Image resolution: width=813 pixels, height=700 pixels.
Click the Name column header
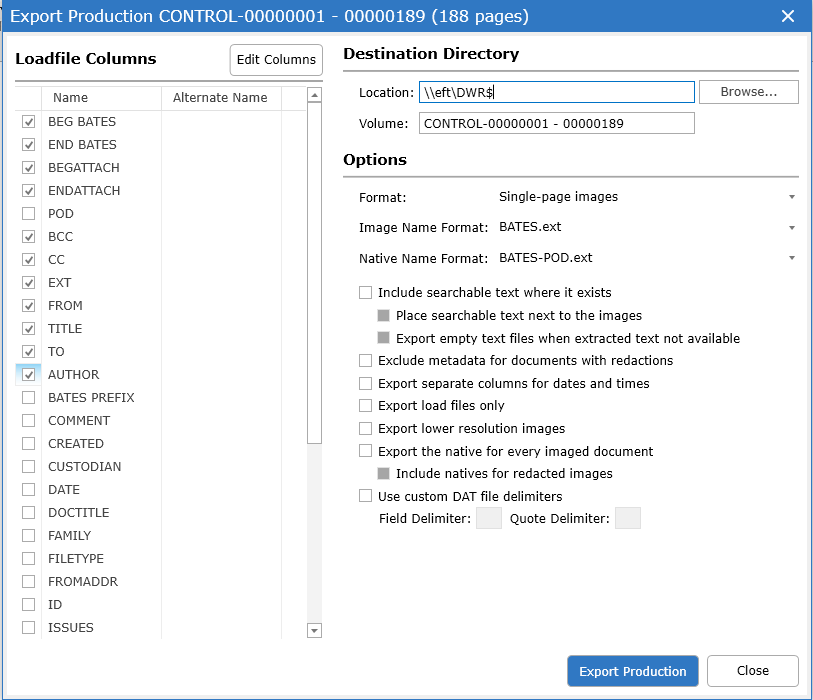102,98
